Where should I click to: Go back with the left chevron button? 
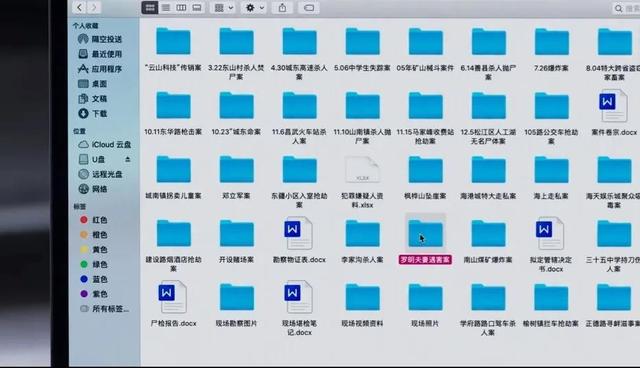(80, 7)
